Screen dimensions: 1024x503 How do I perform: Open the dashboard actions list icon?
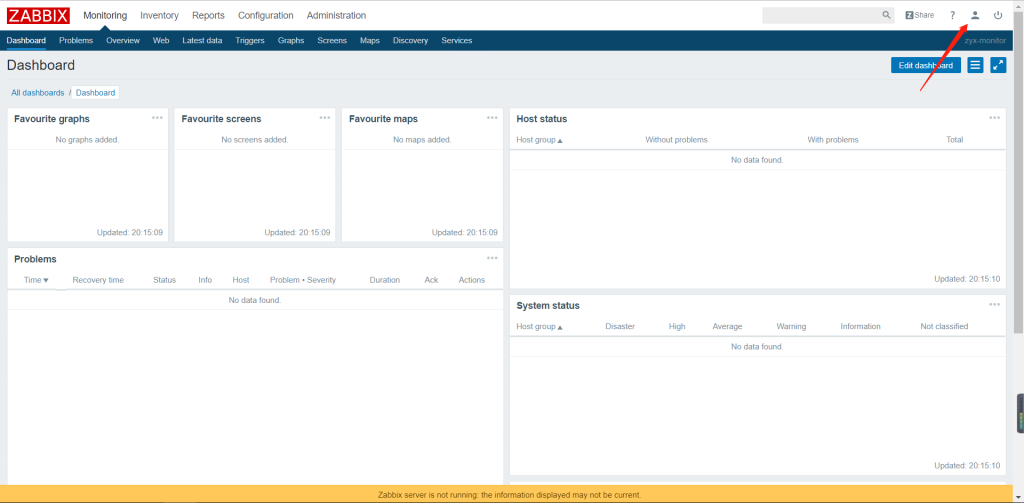pos(975,65)
